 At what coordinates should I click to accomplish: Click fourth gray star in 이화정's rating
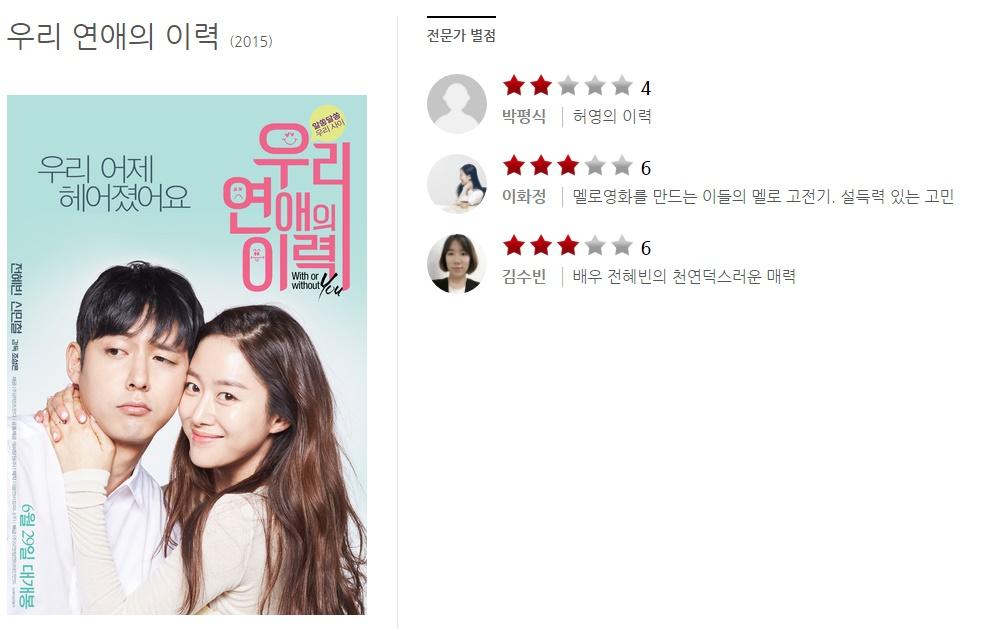click(595, 165)
